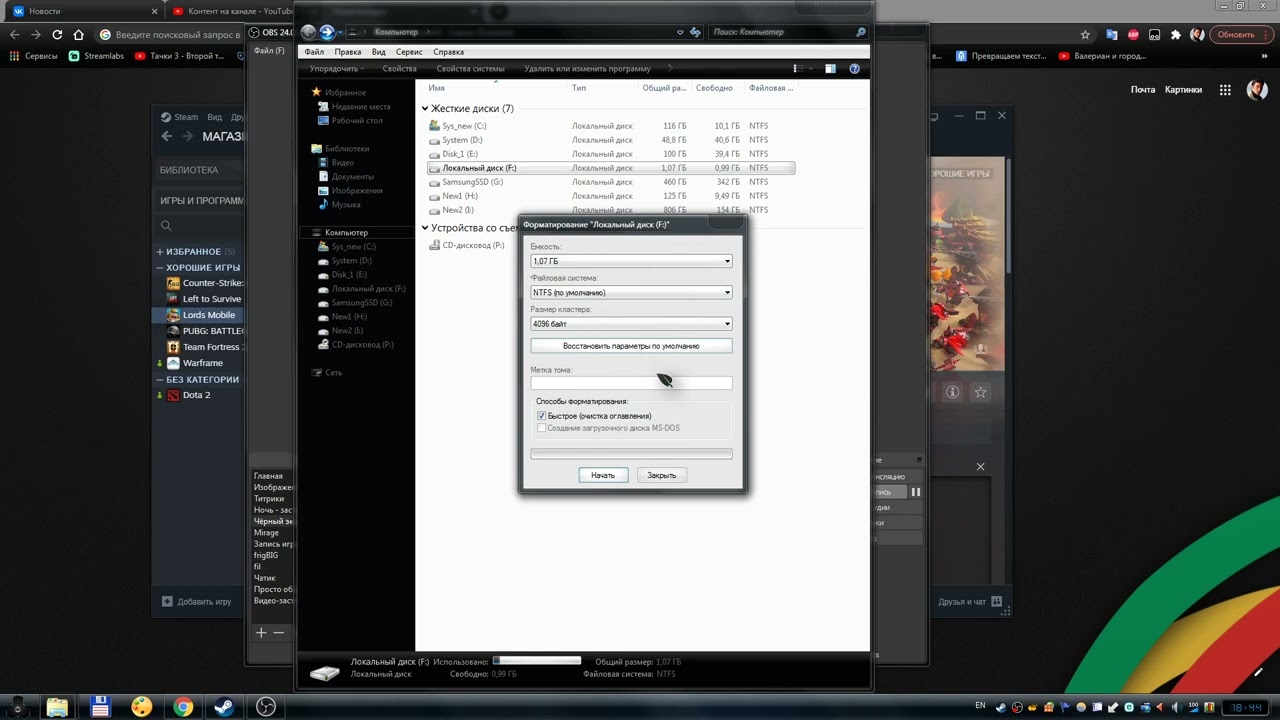Open the AdBlock Plus extension icon in Chrome
The height and width of the screenshot is (720, 1280).
(1133, 34)
